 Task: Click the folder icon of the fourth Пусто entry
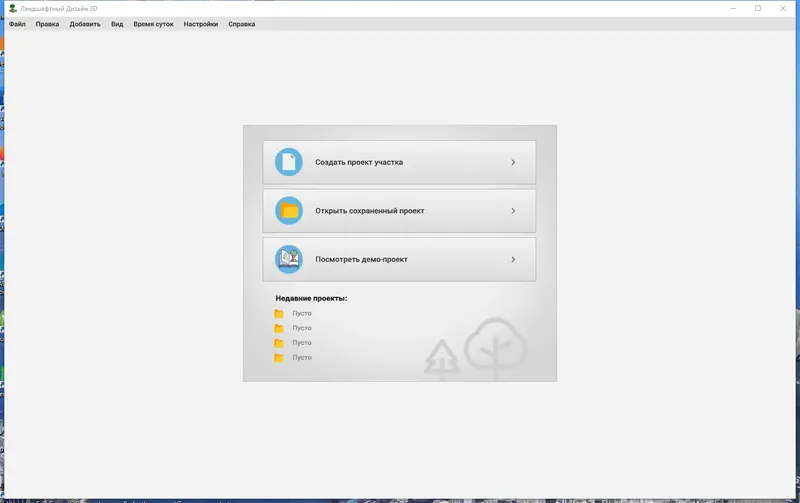pyautogui.click(x=279, y=358)
